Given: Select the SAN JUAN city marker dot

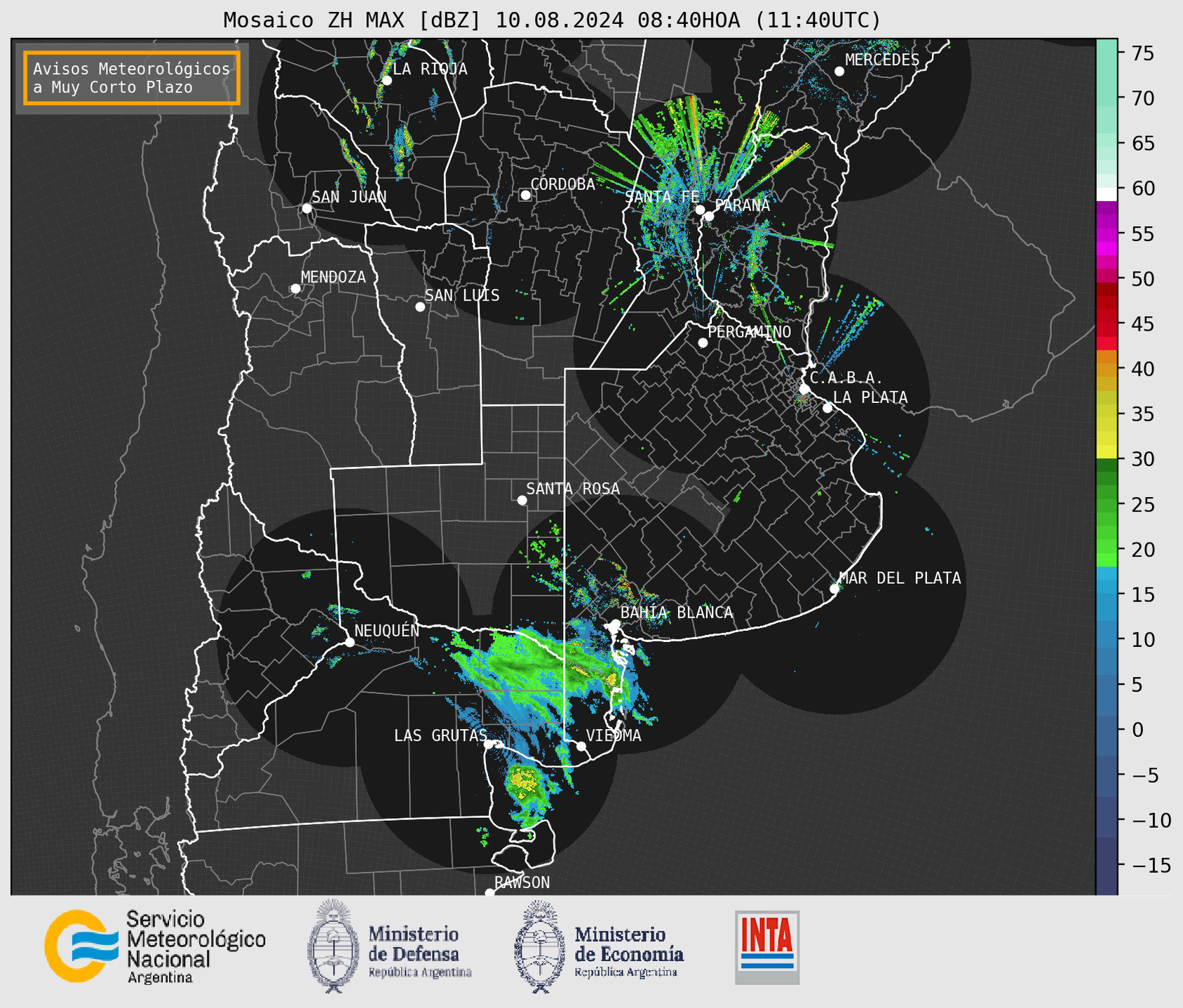Looking at the screenshot, I should coord(306,208).
